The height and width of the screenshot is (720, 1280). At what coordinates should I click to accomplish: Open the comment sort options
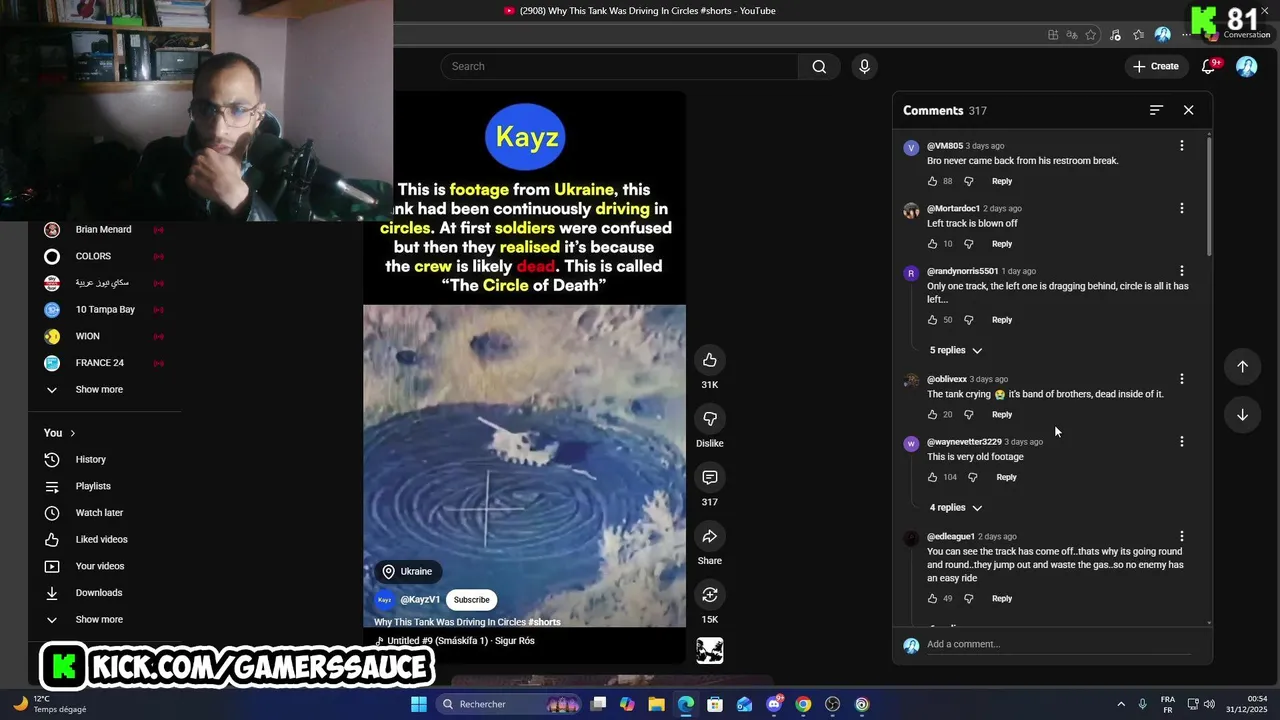coord(1156,110)
